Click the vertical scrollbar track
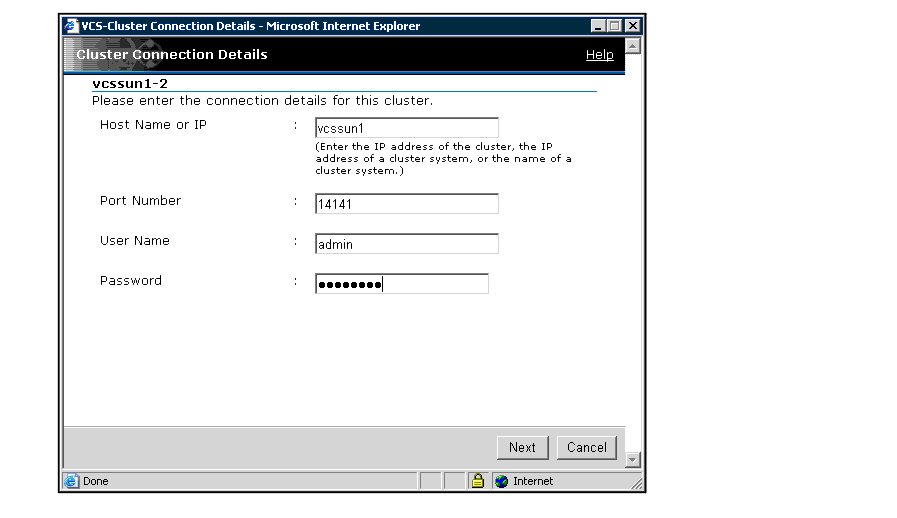Image resolution: width=897 pixels, height=518 pixels. click(x=632, y=250)
